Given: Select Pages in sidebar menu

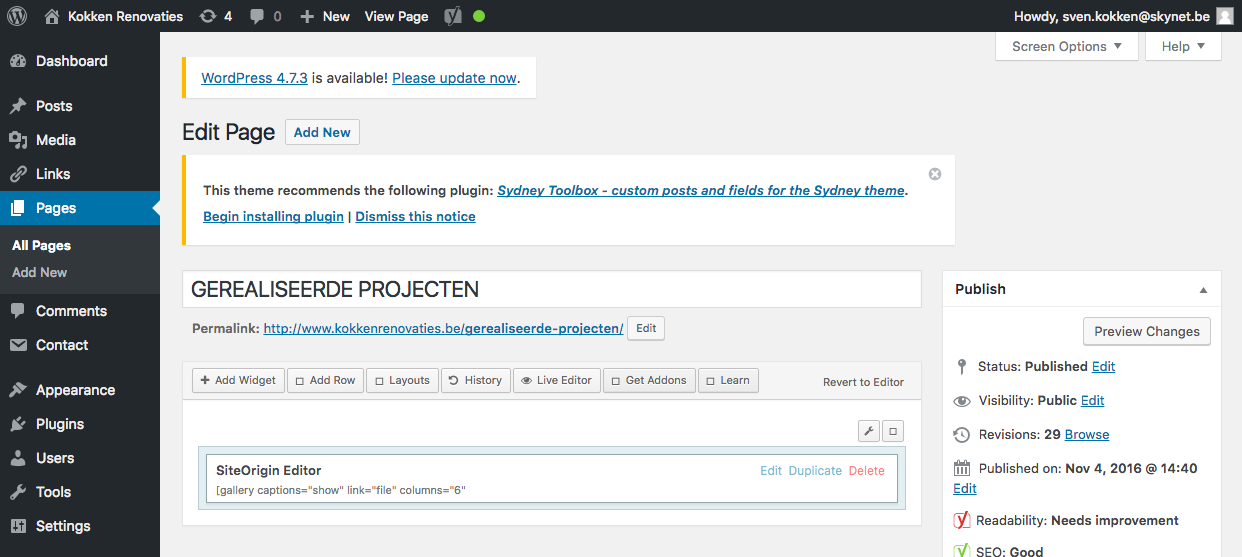Looking at the screenshot, I should [x=80, y=208].
